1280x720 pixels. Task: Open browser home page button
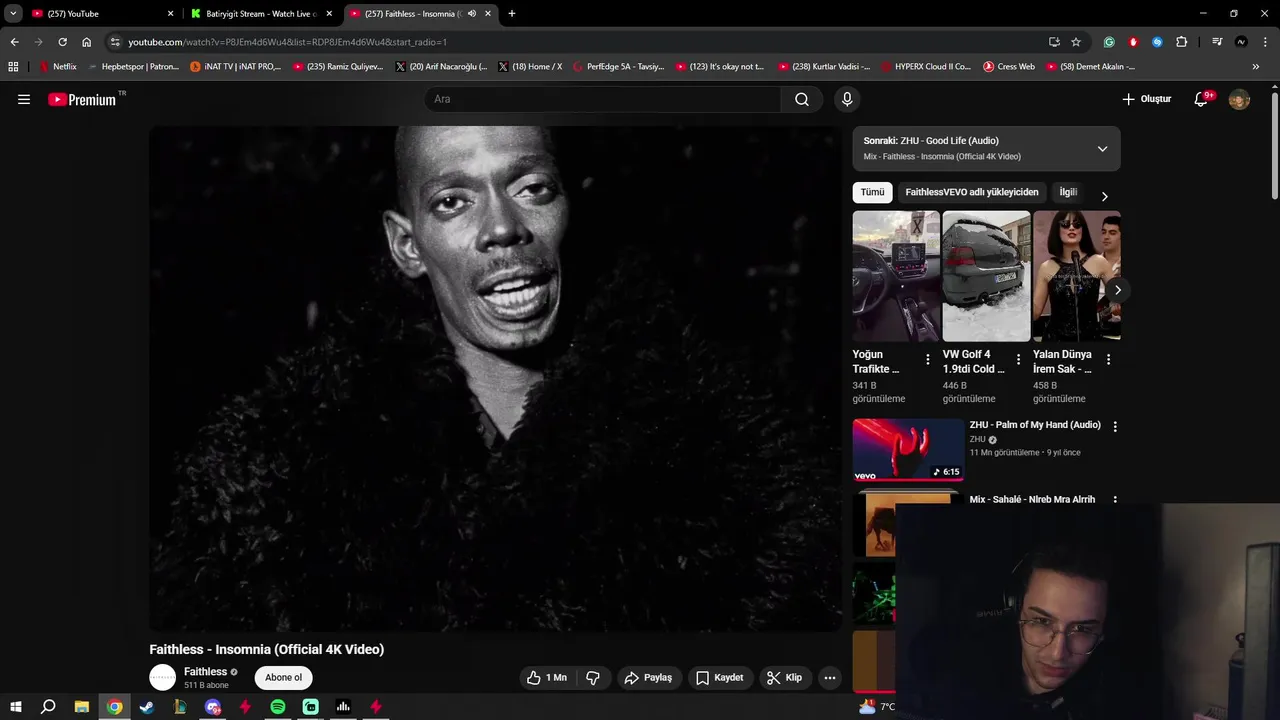[x=87, y=42]
